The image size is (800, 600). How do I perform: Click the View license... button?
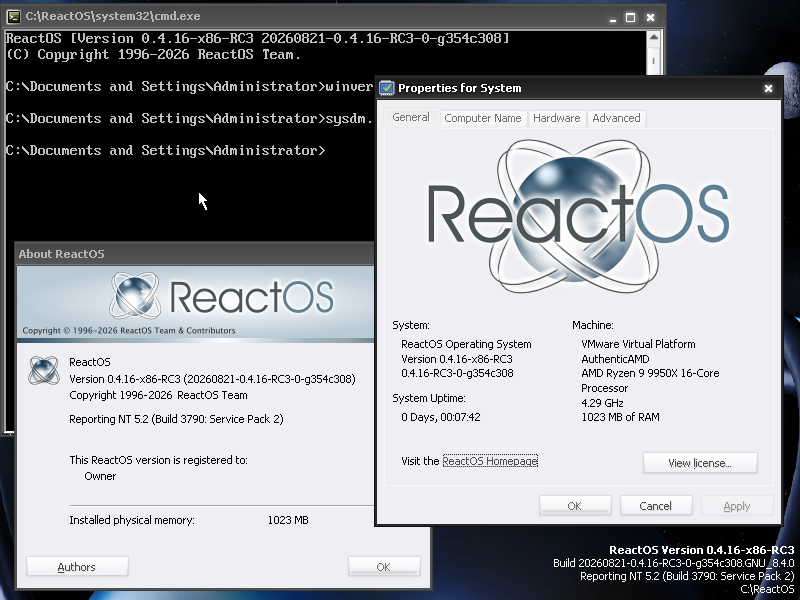(x=700, y=463)
